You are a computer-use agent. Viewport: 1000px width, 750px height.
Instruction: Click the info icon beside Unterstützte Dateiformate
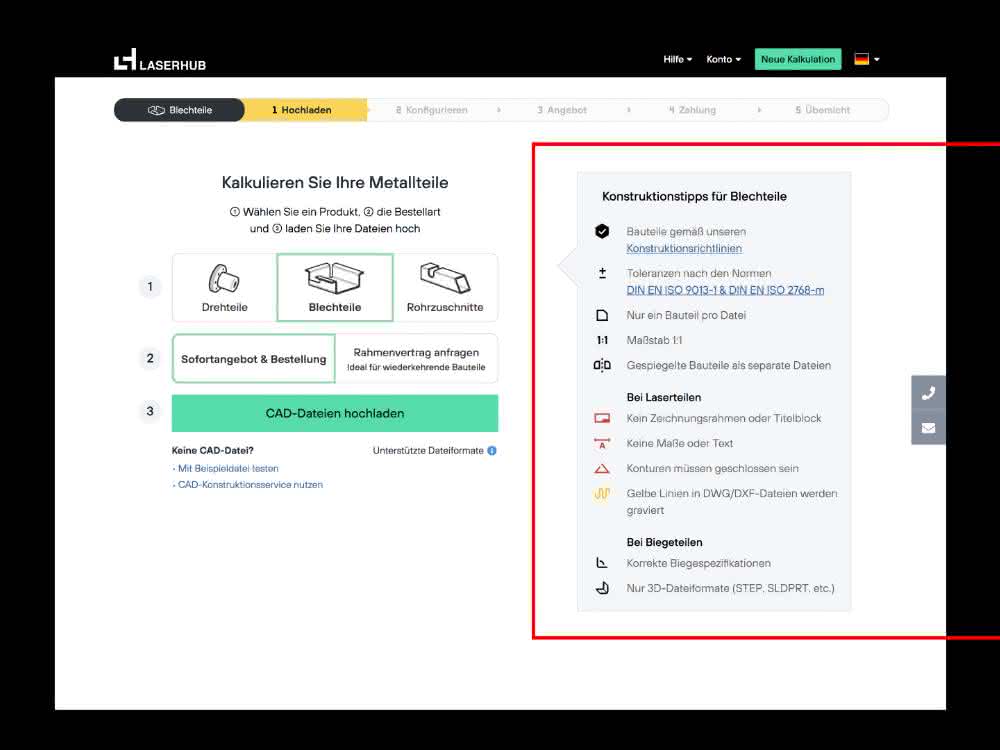[492, 450]
